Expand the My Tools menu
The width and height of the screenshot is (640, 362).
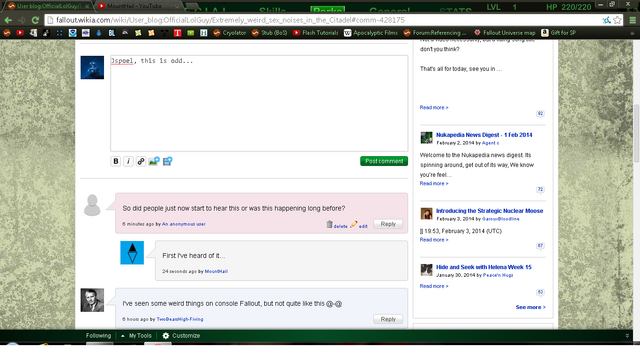136,335
